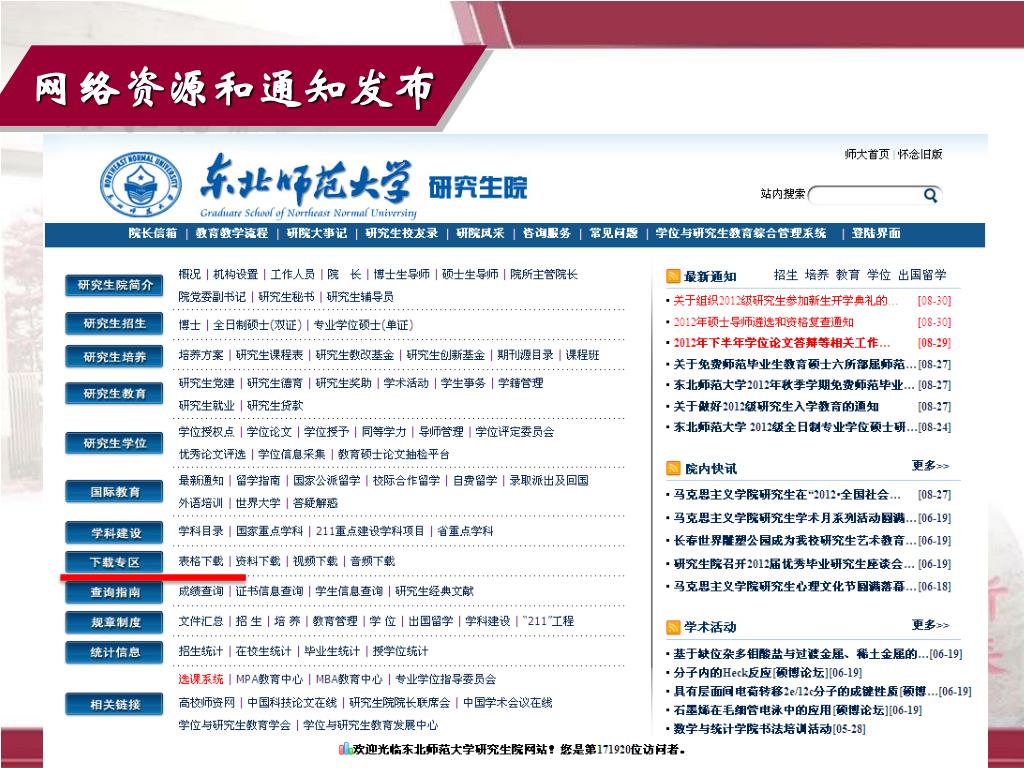1024x768 pixels.
Task: Open 视频下载 link
Action: pyautogui.click(x=315, y=561)
